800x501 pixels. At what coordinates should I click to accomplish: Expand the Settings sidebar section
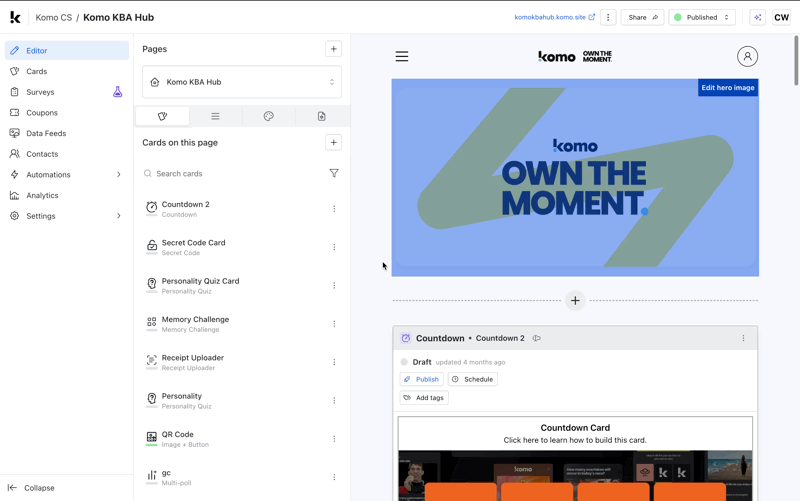click(x=118, y=216)
